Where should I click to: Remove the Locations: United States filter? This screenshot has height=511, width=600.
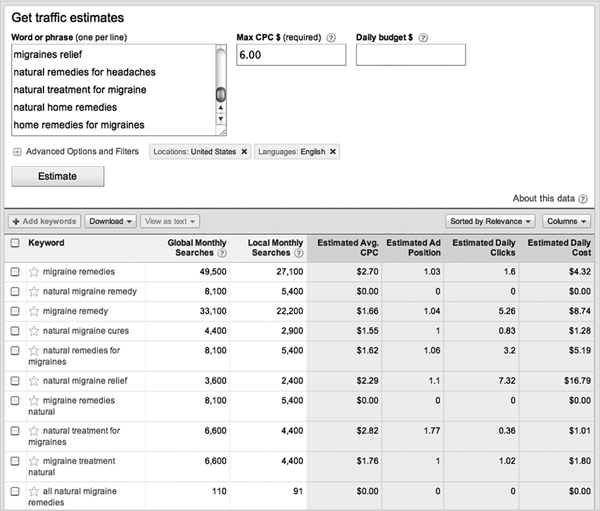click(244, 152)
